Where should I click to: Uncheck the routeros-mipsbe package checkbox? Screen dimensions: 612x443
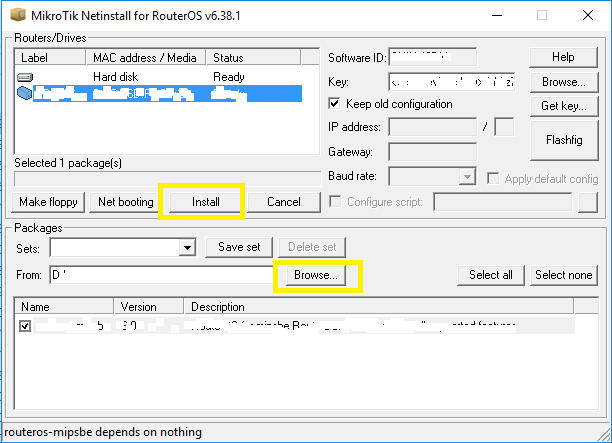[x=25, y=326]
